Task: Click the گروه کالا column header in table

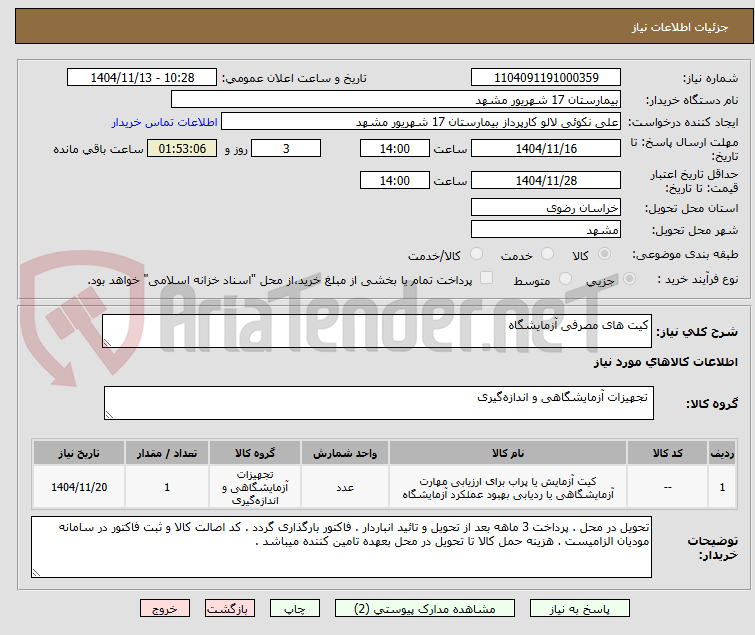Action: click(x=255, y=453)
